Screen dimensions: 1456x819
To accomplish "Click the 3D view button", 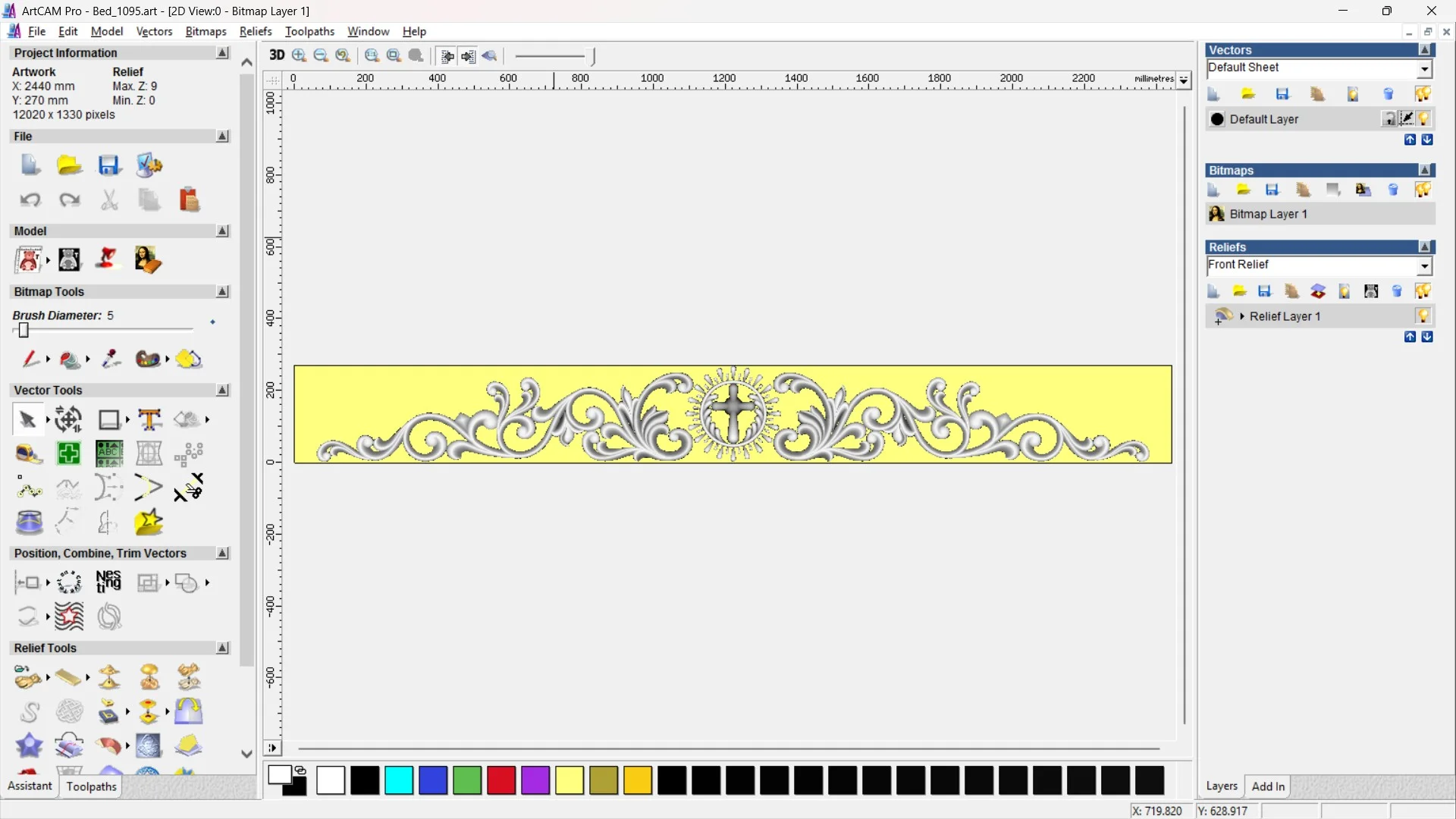I will click(277, 55).
